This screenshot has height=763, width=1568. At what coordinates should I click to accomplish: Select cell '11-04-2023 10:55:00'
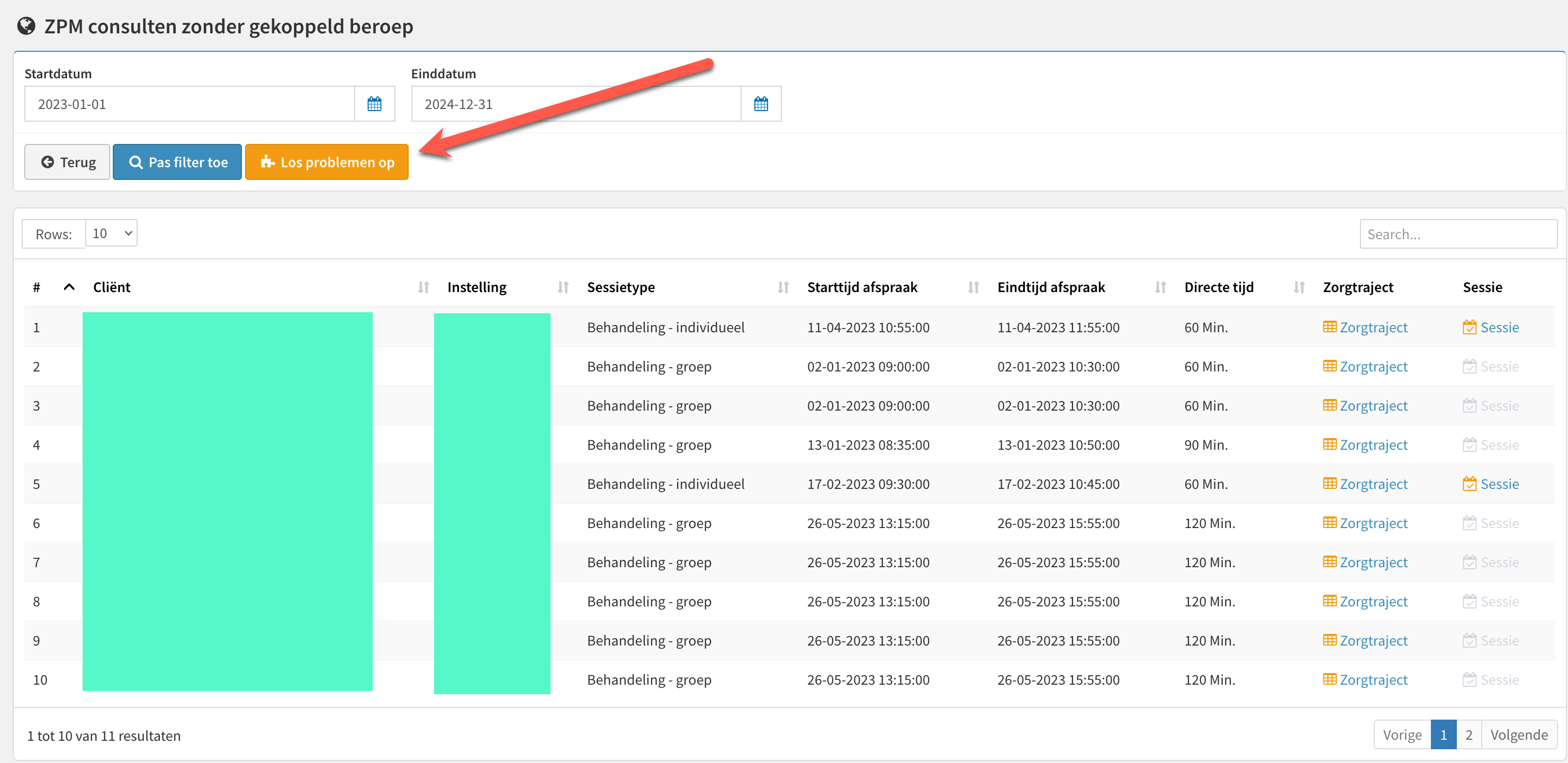point(868,328)
